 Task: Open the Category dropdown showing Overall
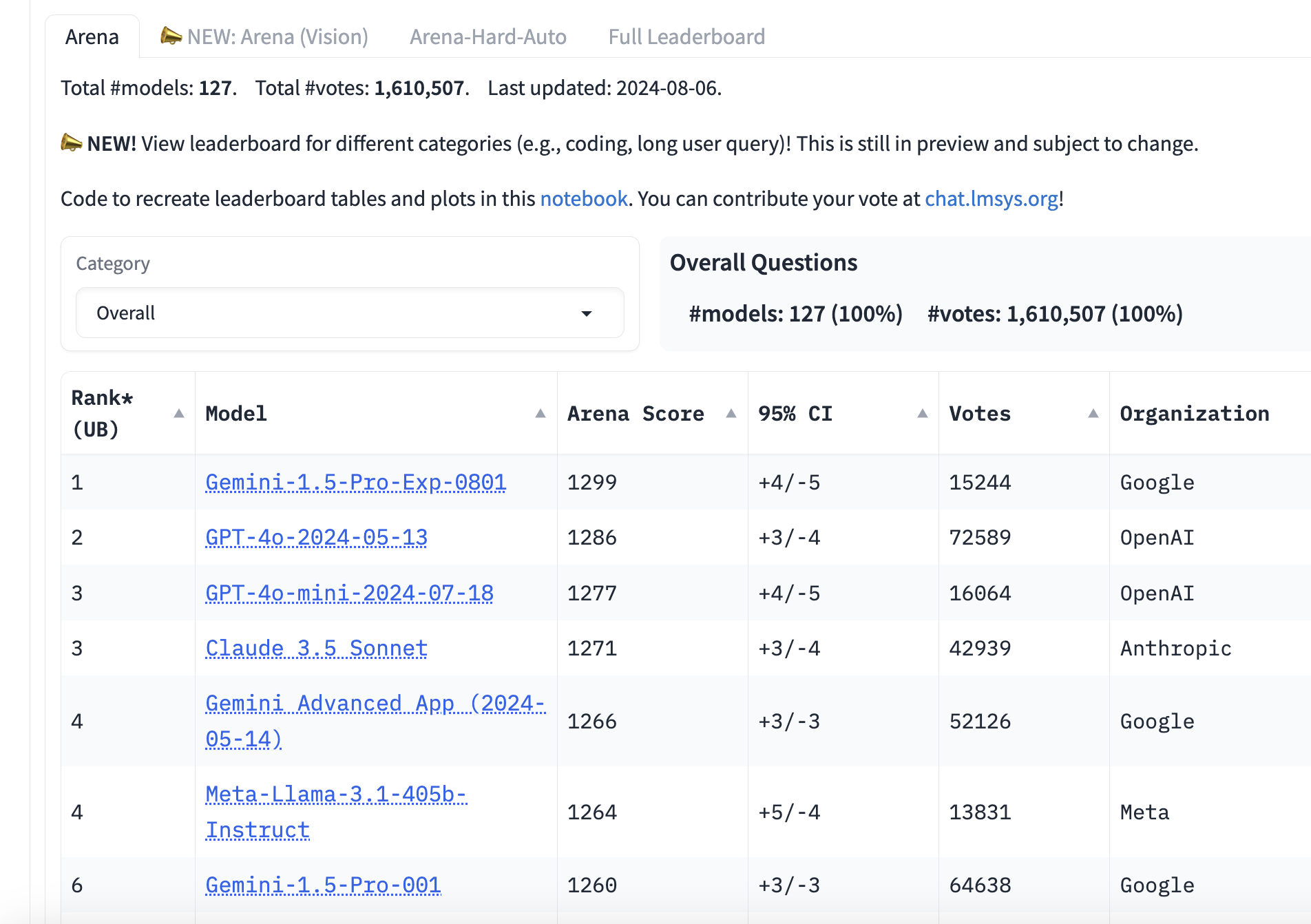(x=350, y=313)
